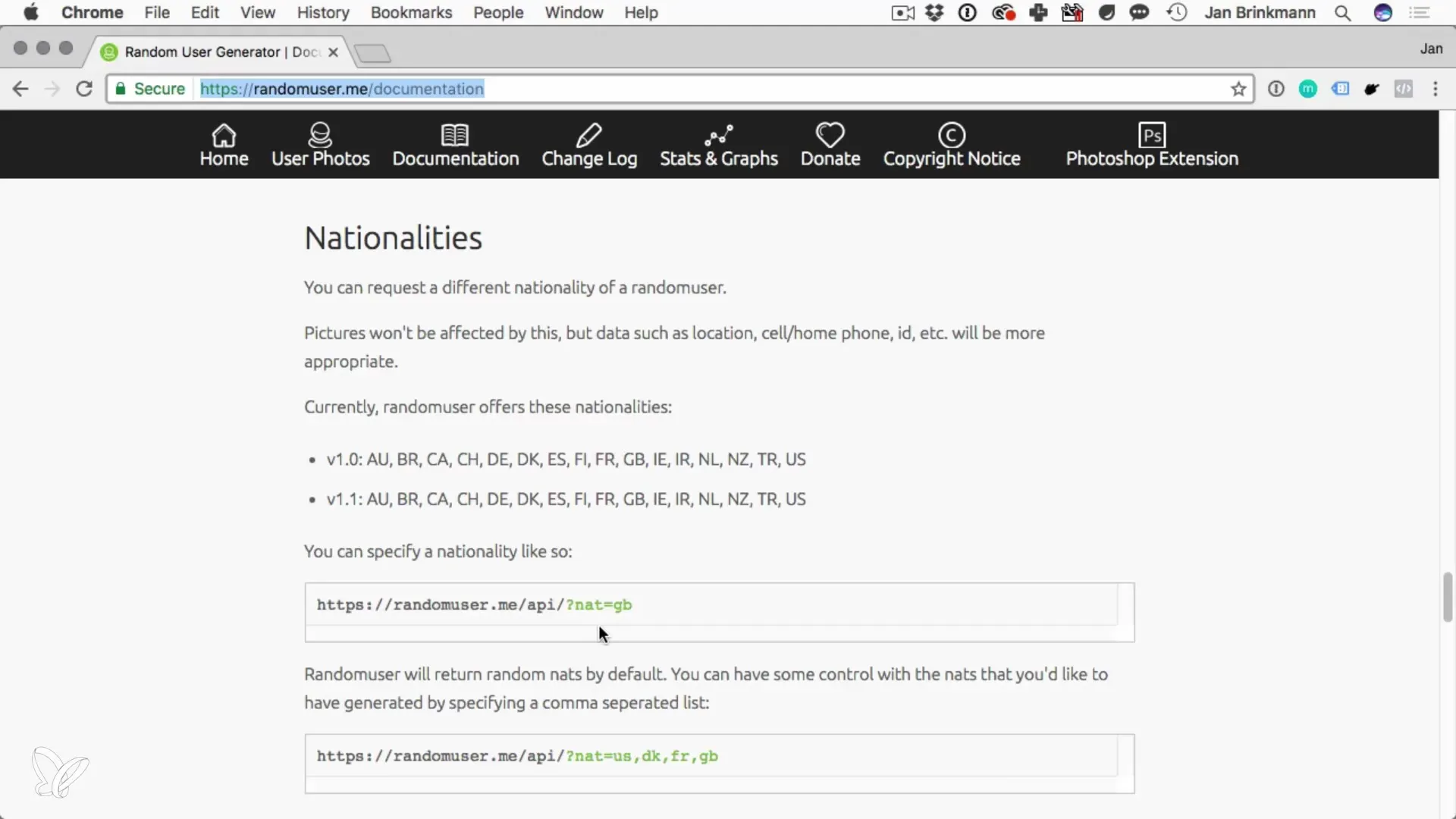
Task: Open a new tab
Action: click(x=372, y=53)
